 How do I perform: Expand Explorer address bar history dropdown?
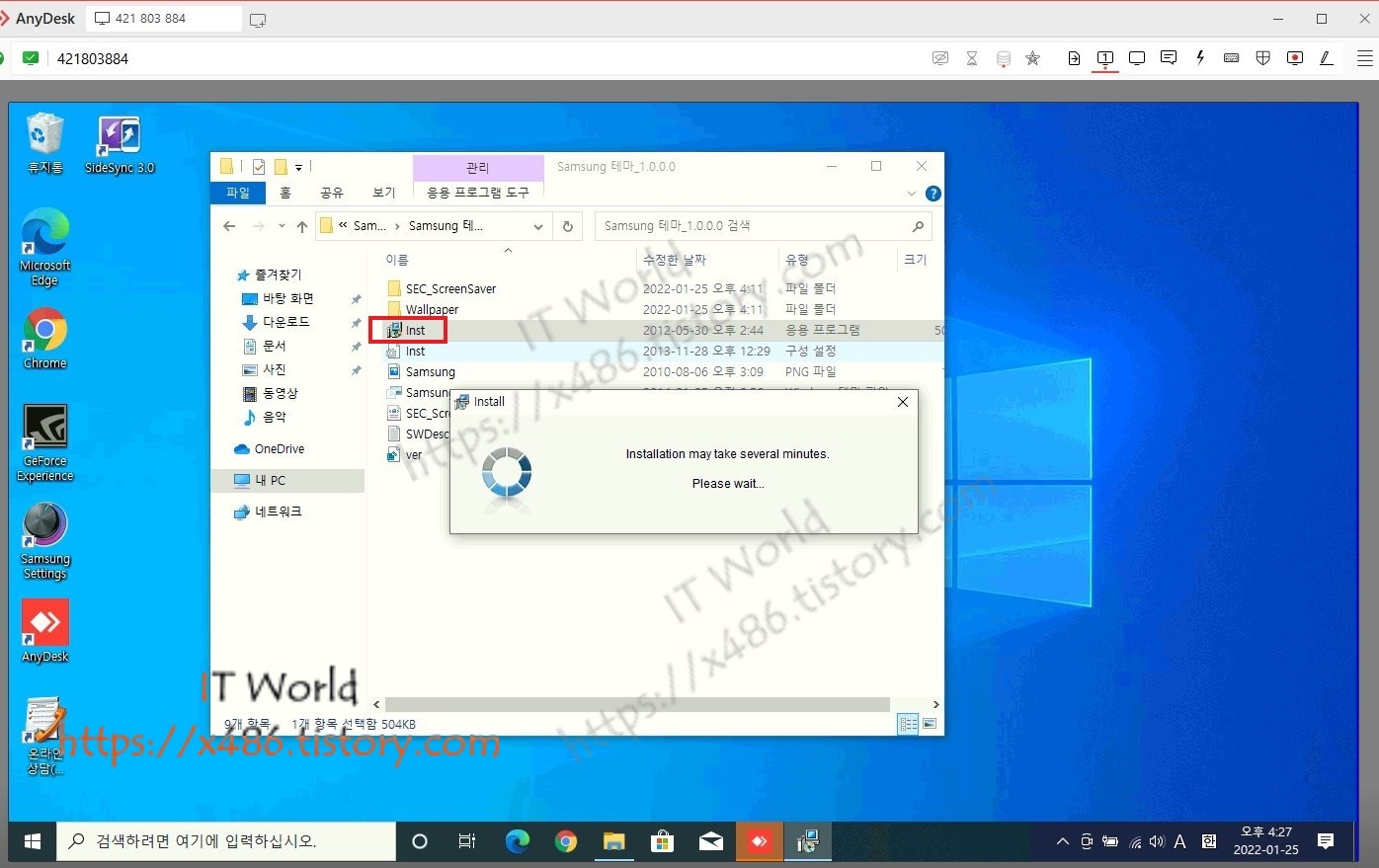[538, 226]
